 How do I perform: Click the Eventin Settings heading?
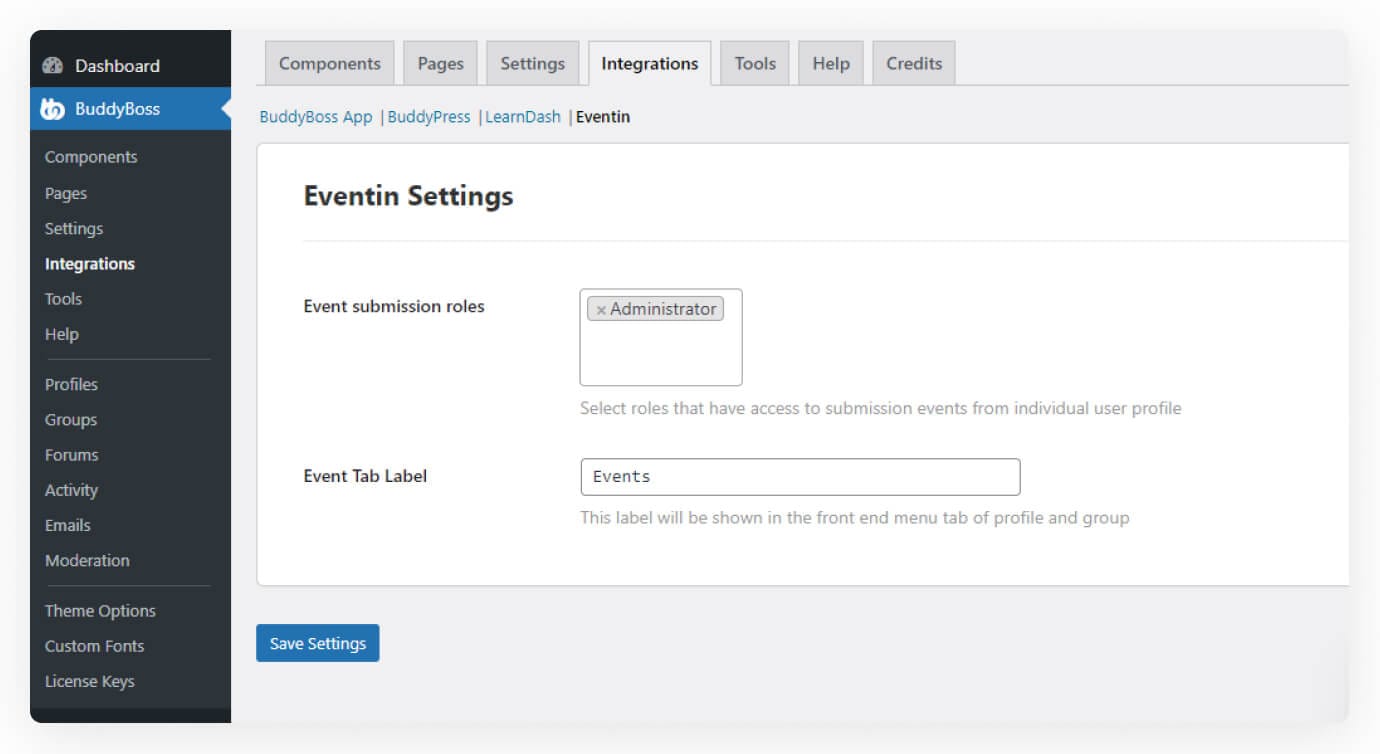(x=408, y=196)
